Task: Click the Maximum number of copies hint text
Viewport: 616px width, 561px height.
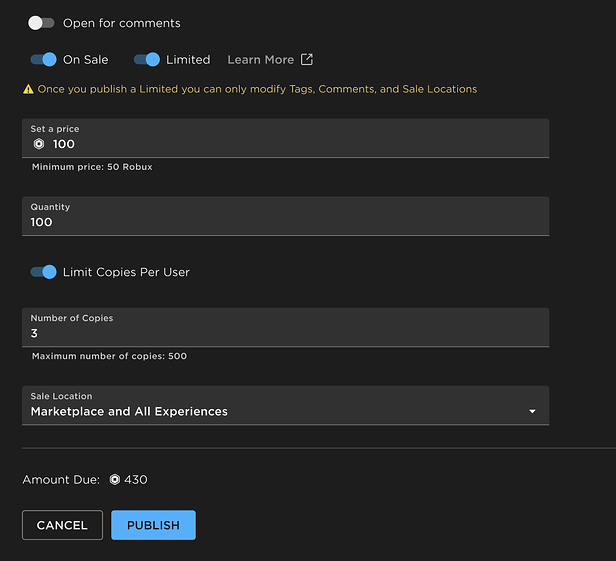Action: pyautogui.click(x=109, y=356)
